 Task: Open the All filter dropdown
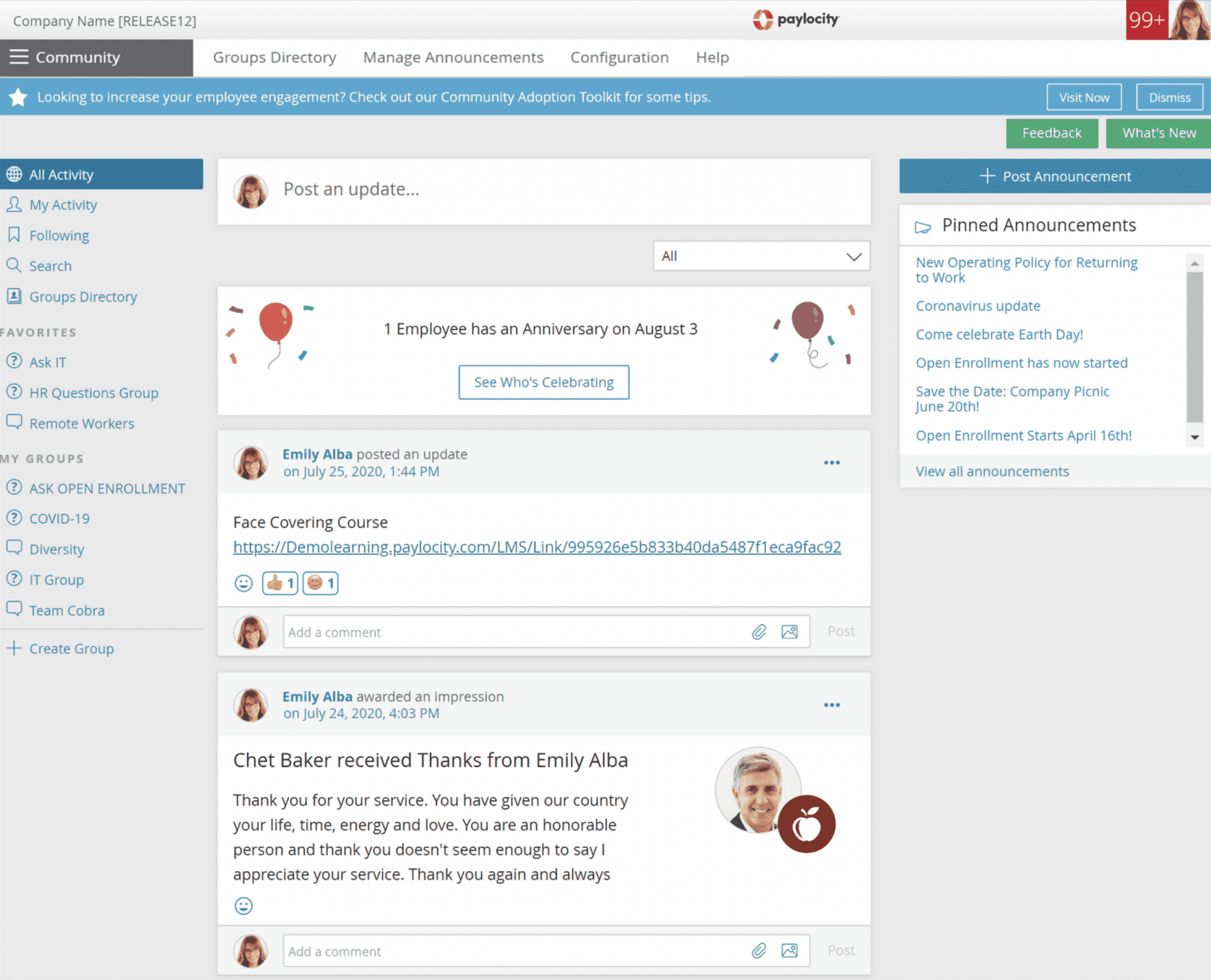point(760,256)
